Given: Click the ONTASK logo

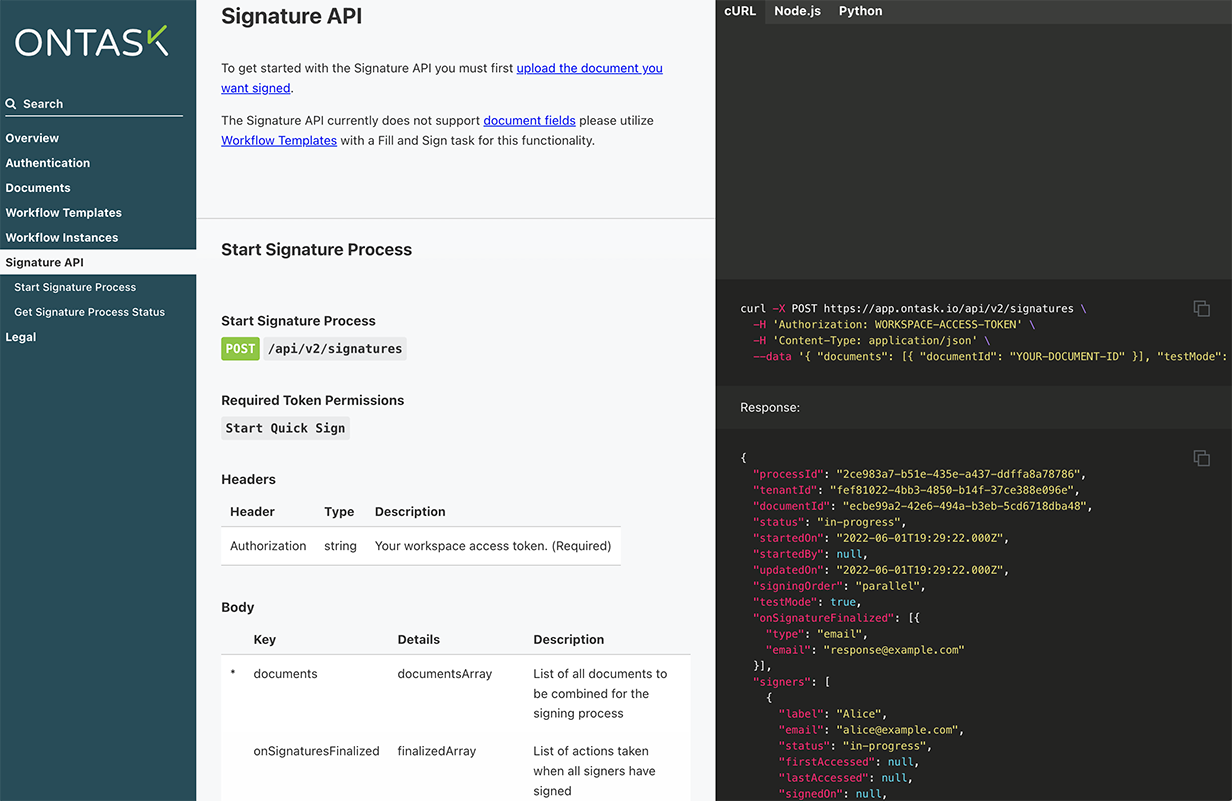Looking at the screenshot, I should 90,41.
